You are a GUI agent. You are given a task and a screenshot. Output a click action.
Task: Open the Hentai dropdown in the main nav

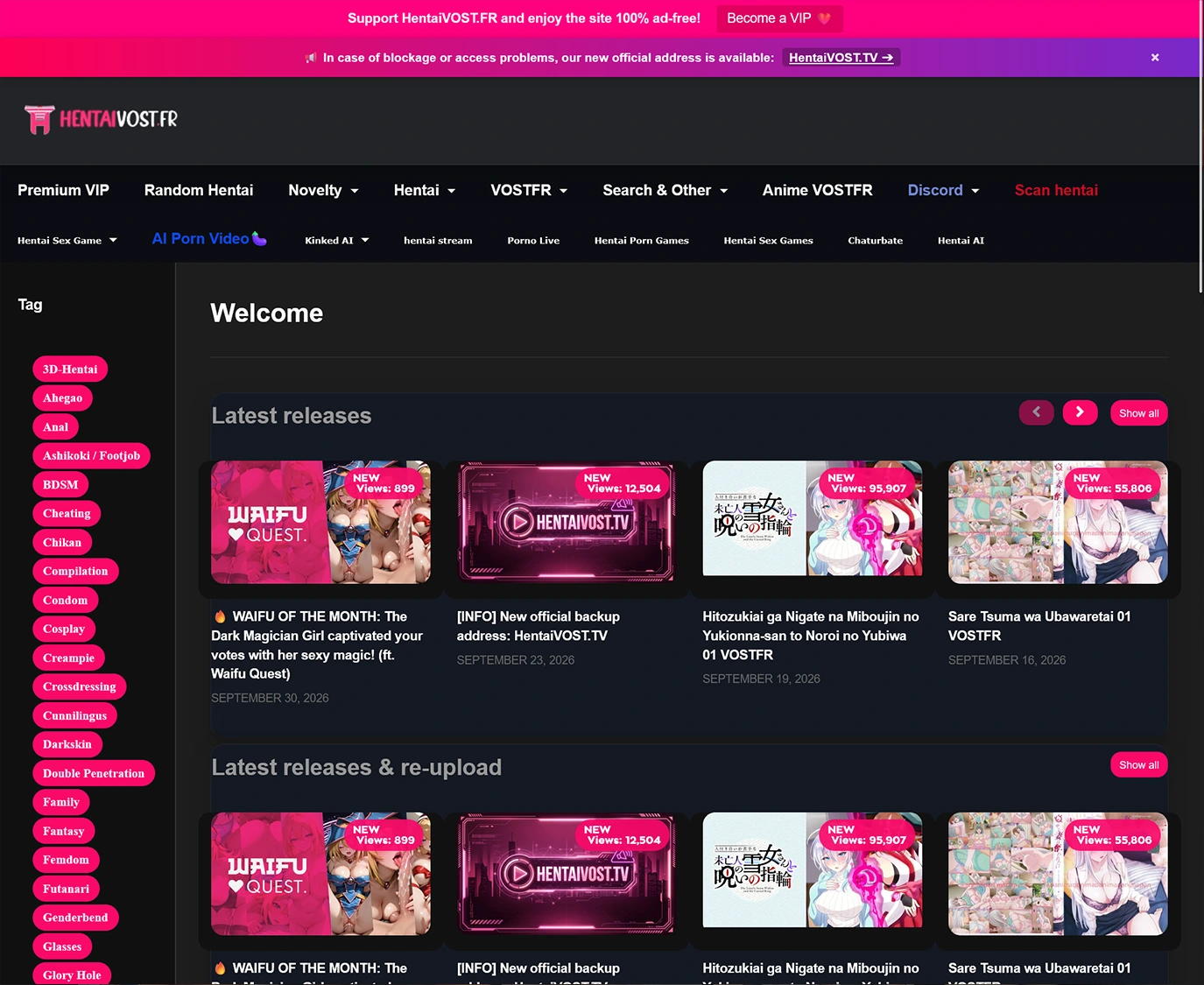[425, 191]
